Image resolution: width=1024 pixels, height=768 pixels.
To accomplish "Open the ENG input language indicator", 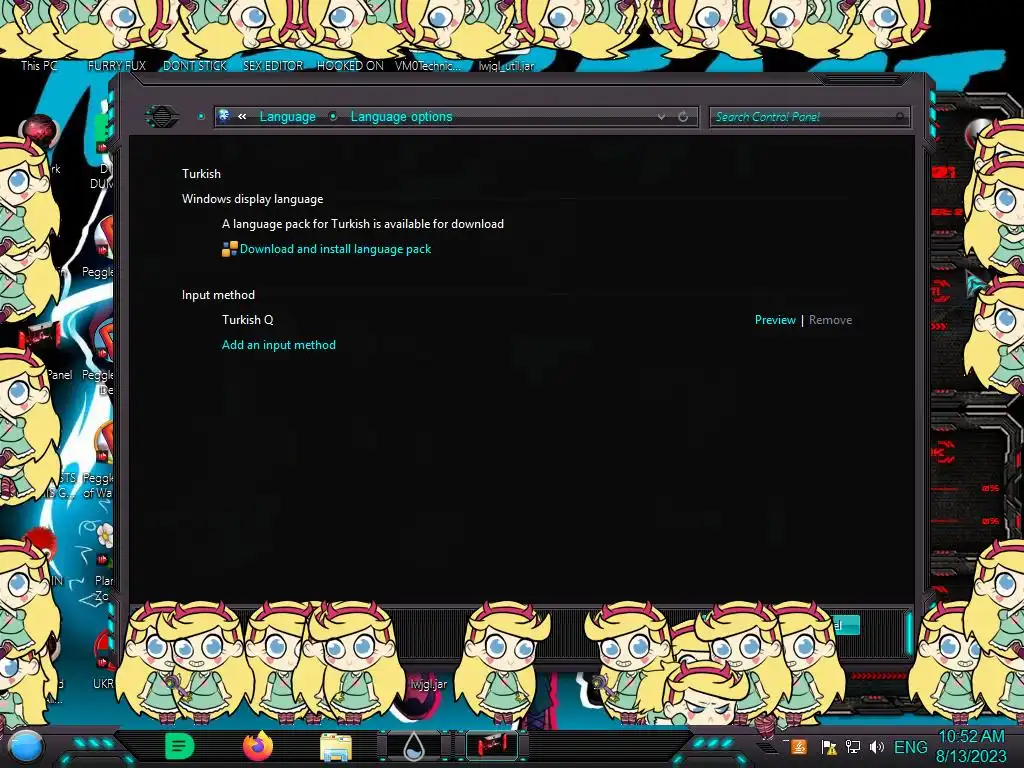I will [x=910, y=747].
